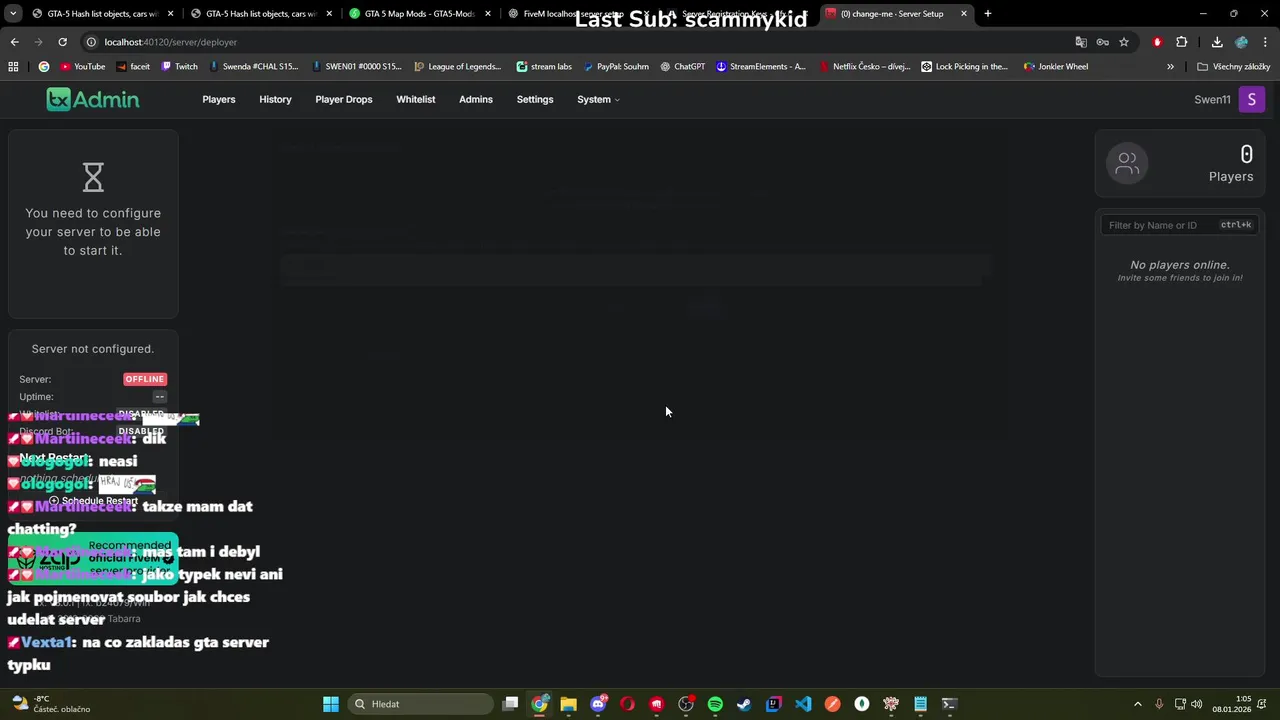Open the Admins page
This screenshot has width=1280, height=720.
pos(476,99)
